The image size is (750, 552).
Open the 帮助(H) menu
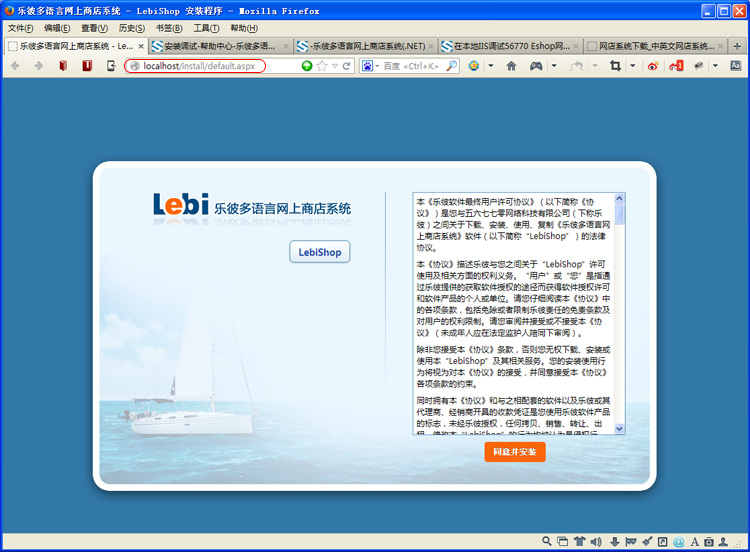point(244,28)
